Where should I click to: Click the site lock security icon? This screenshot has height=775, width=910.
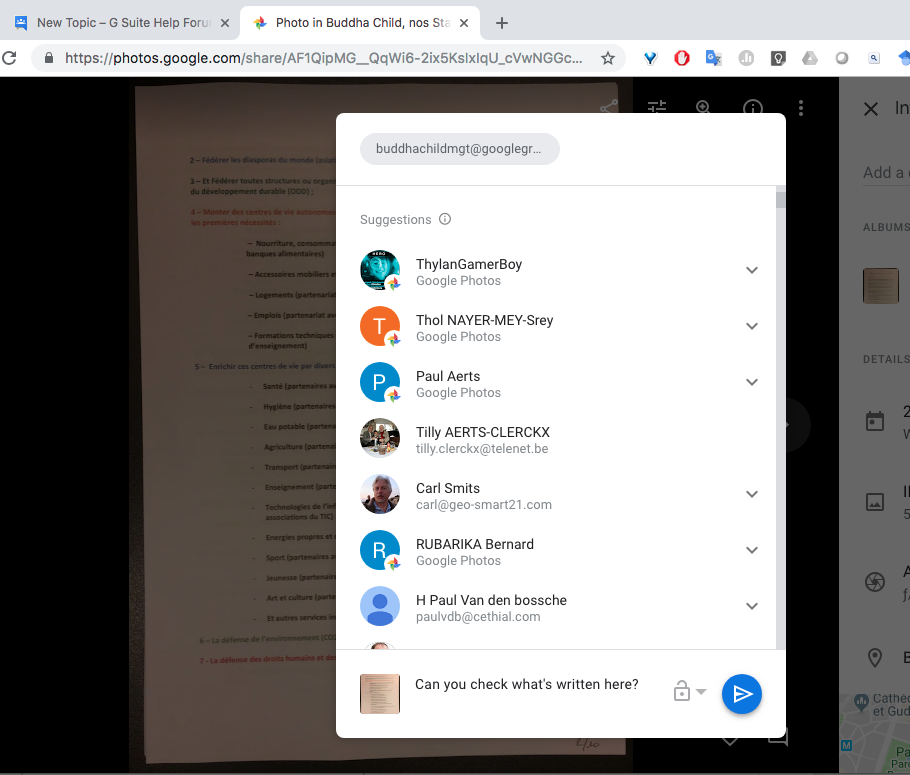click(49, 58)
